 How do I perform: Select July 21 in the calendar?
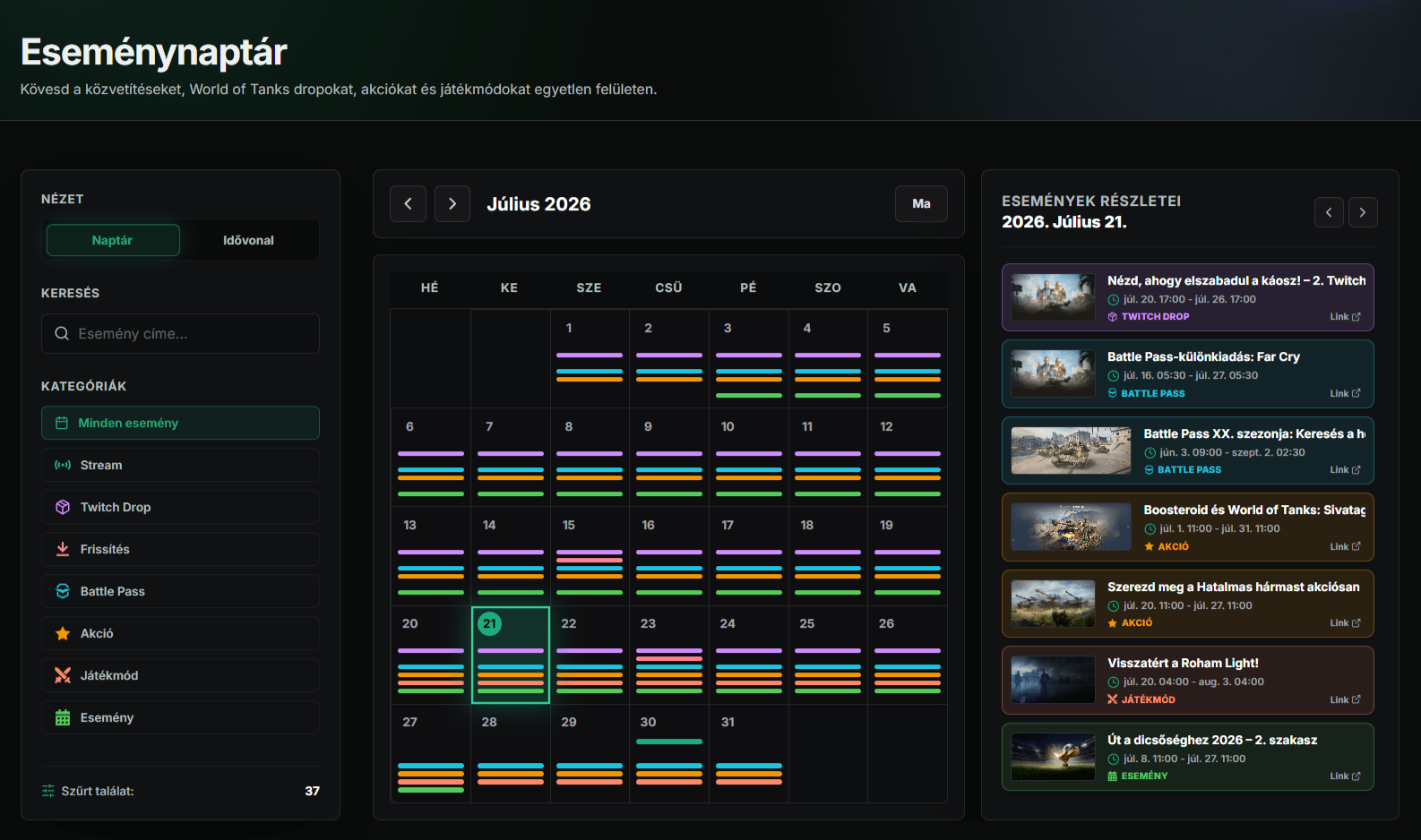tap(511, 655)
